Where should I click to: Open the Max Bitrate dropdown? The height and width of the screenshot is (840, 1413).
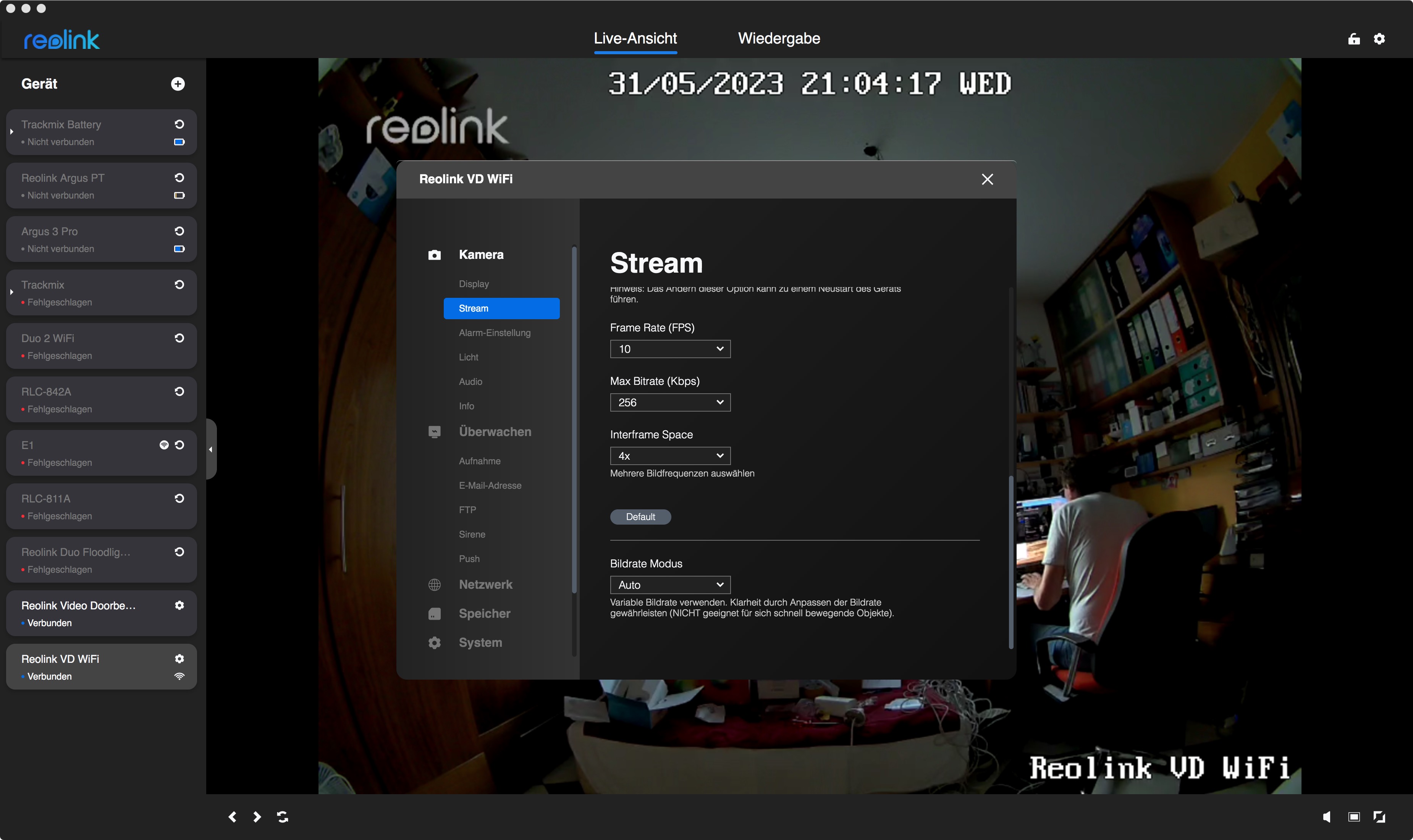pyautogui.click(x=670, y=402)
